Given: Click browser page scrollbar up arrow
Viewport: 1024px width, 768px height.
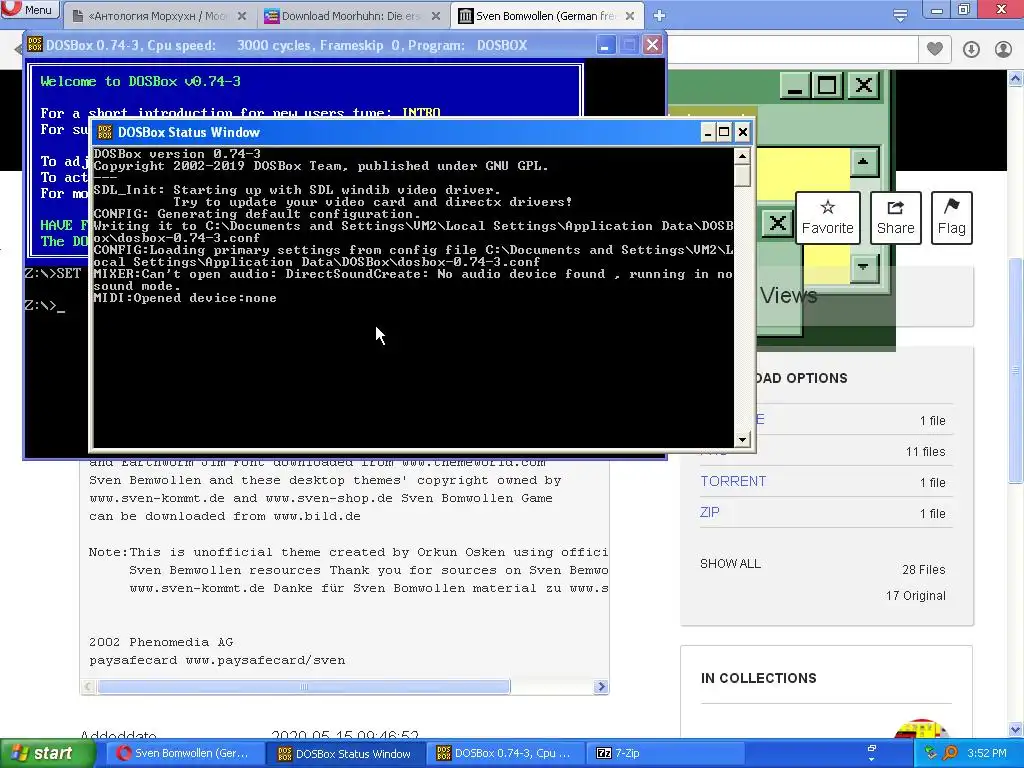Looking at the screenshot, I should pos(1015,78).
